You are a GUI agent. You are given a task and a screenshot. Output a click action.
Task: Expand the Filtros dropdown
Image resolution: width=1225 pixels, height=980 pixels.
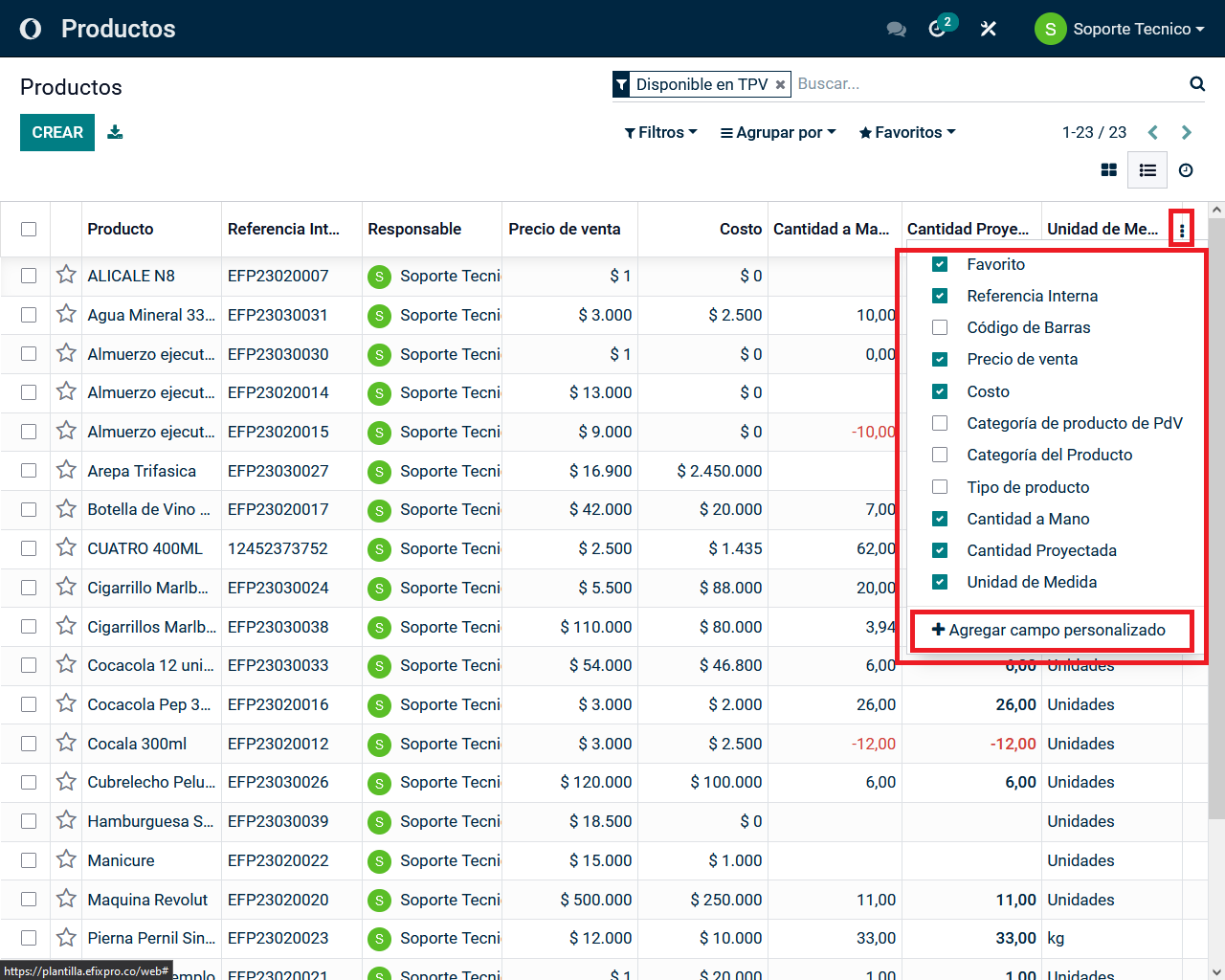click(x=660, y=132)
